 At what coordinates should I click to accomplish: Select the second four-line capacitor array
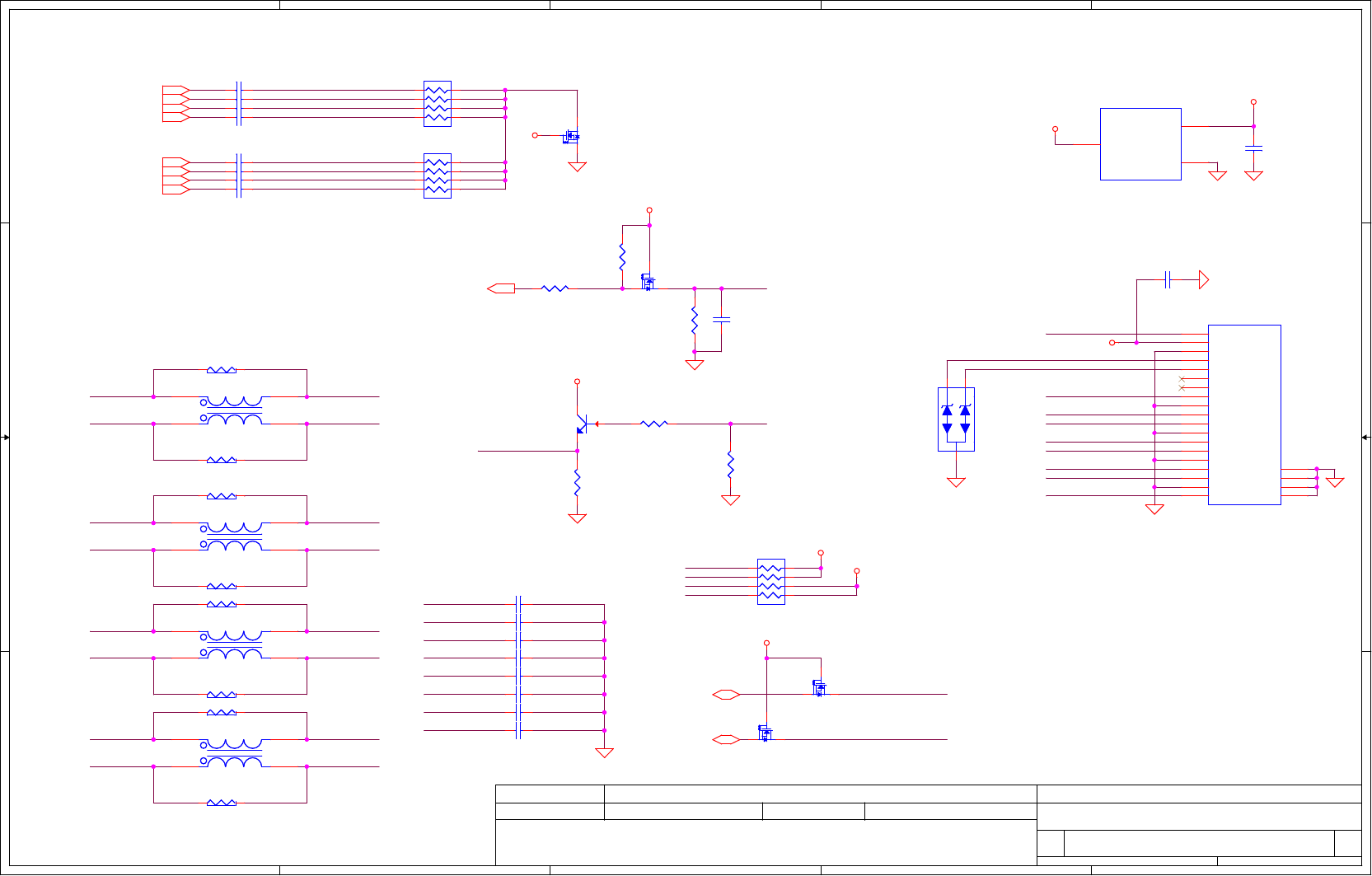[x=238, y=176]
